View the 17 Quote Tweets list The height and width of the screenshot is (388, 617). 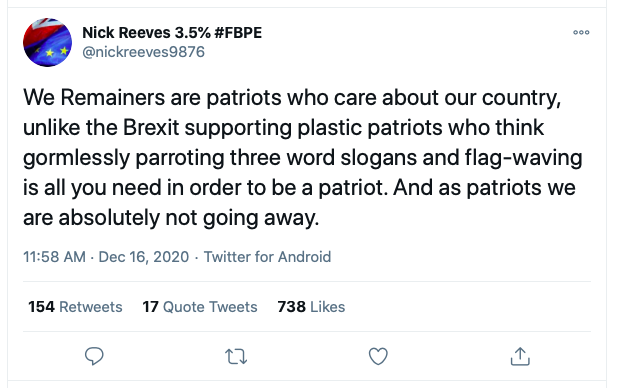200,307
